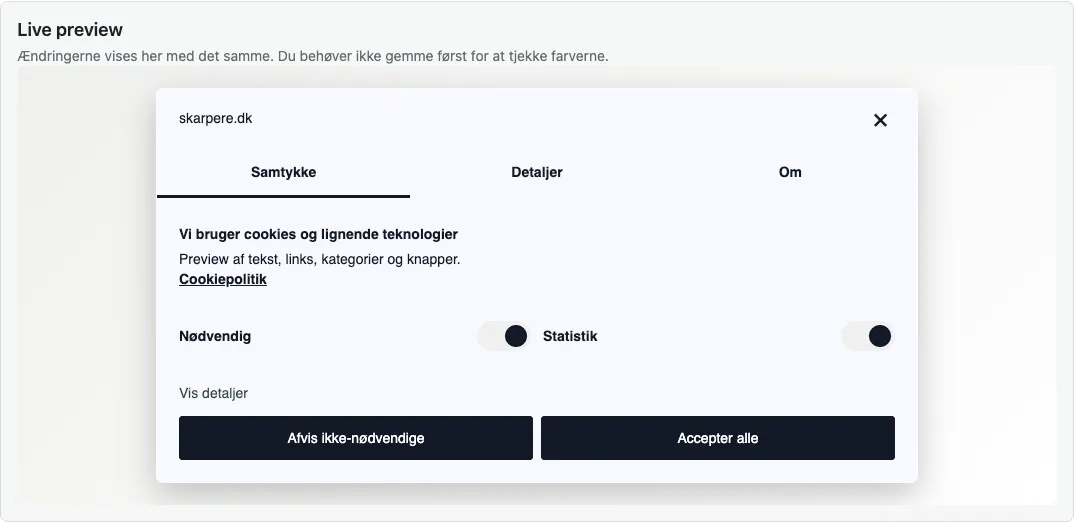Open the Detaljer tab
Image resolution: width=1074 pixels, height=522 pixels.
pos(537,173)
